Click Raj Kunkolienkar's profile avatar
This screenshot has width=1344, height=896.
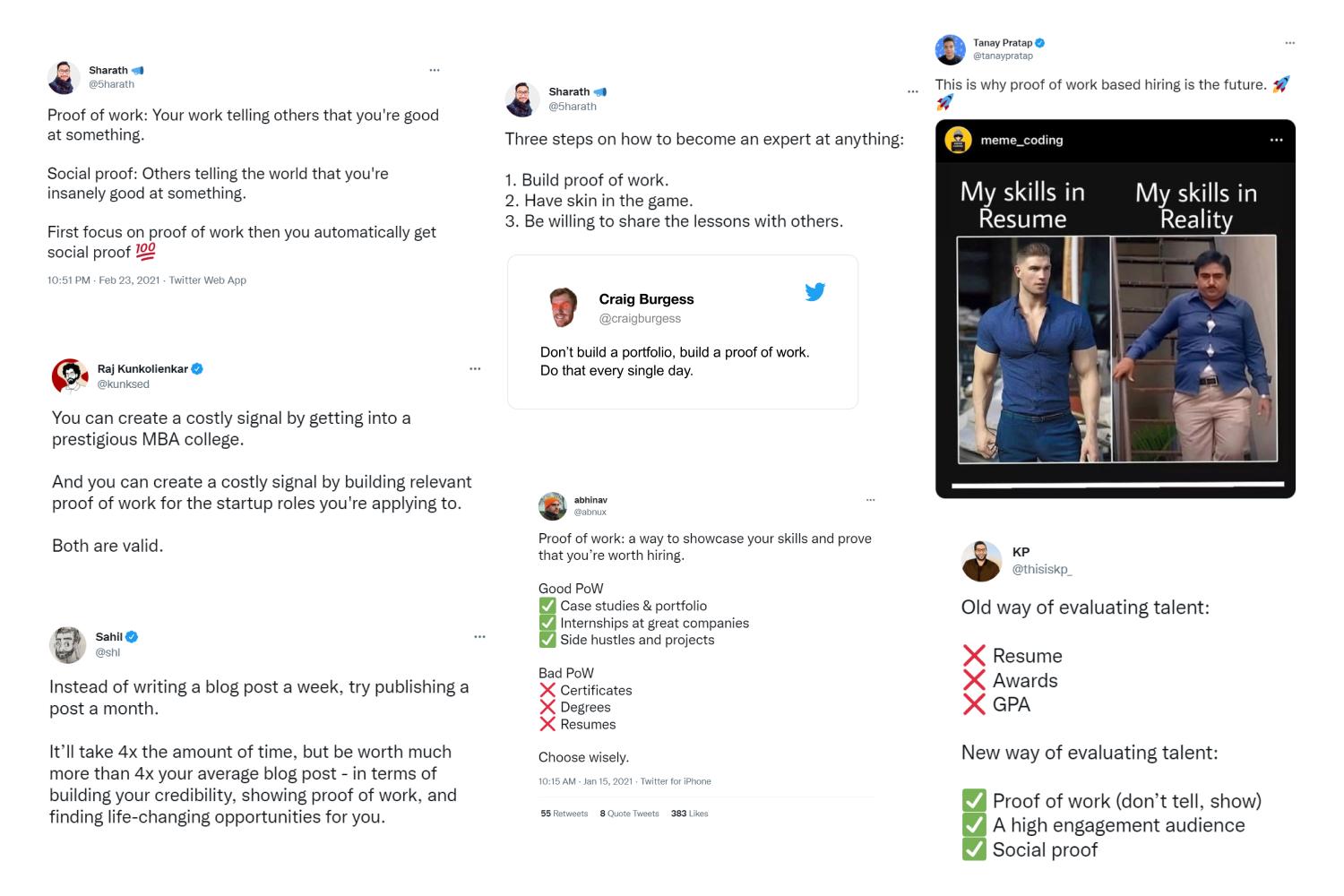point(70,376)
